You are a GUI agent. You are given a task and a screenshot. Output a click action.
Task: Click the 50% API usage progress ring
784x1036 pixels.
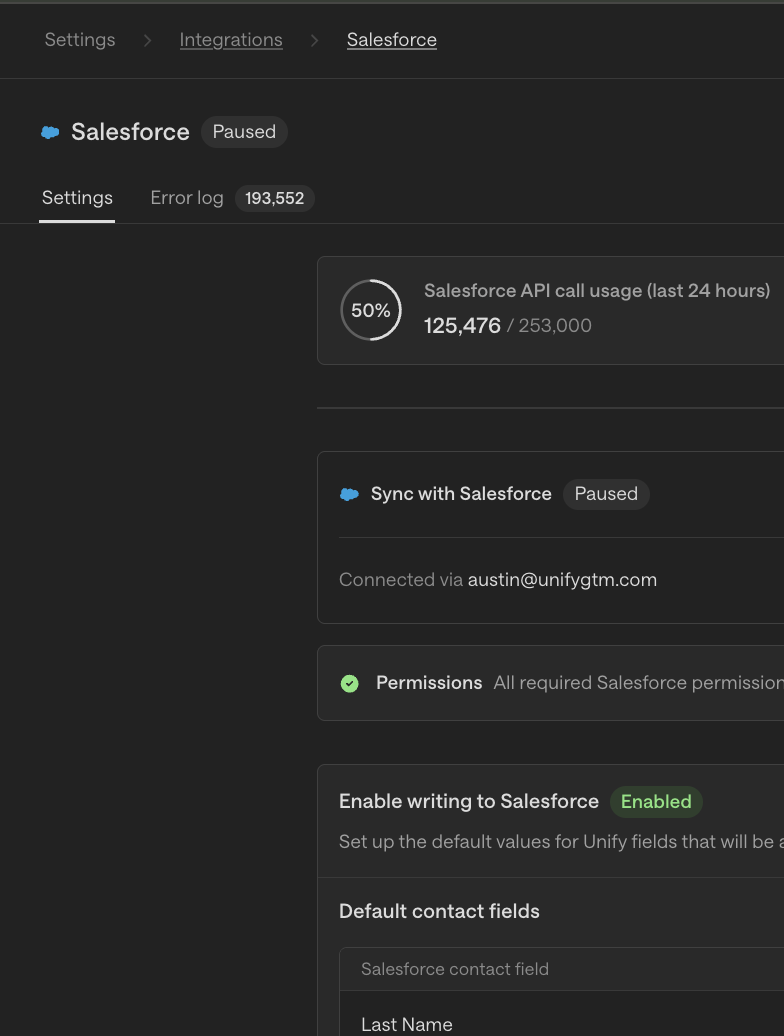(371, 310)
